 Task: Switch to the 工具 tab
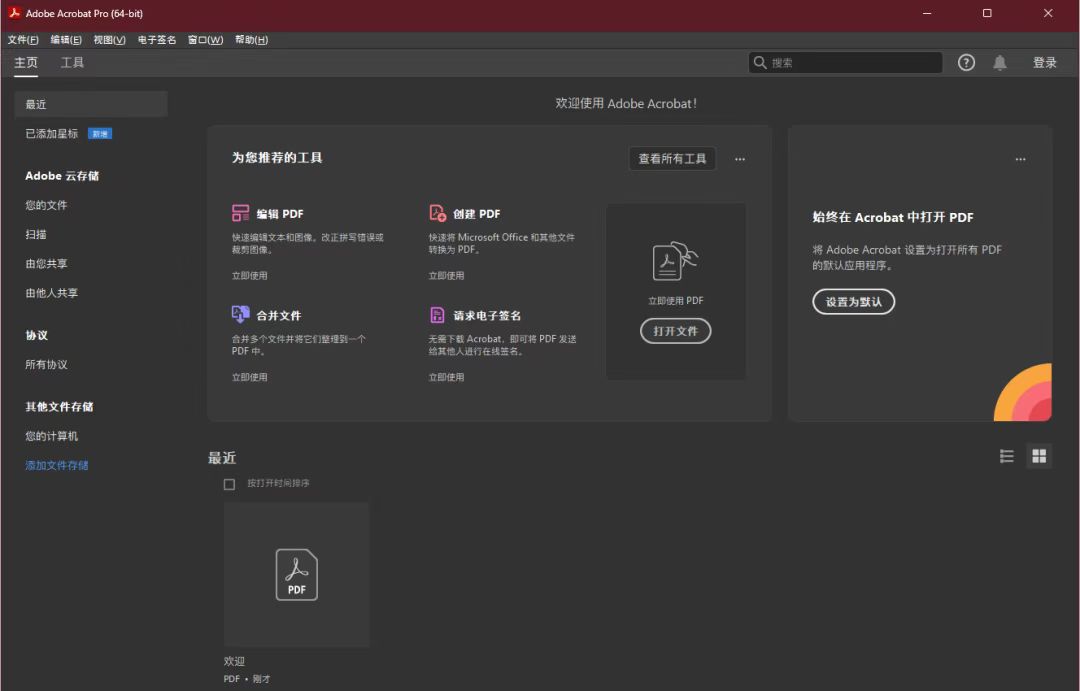(72, 63)
